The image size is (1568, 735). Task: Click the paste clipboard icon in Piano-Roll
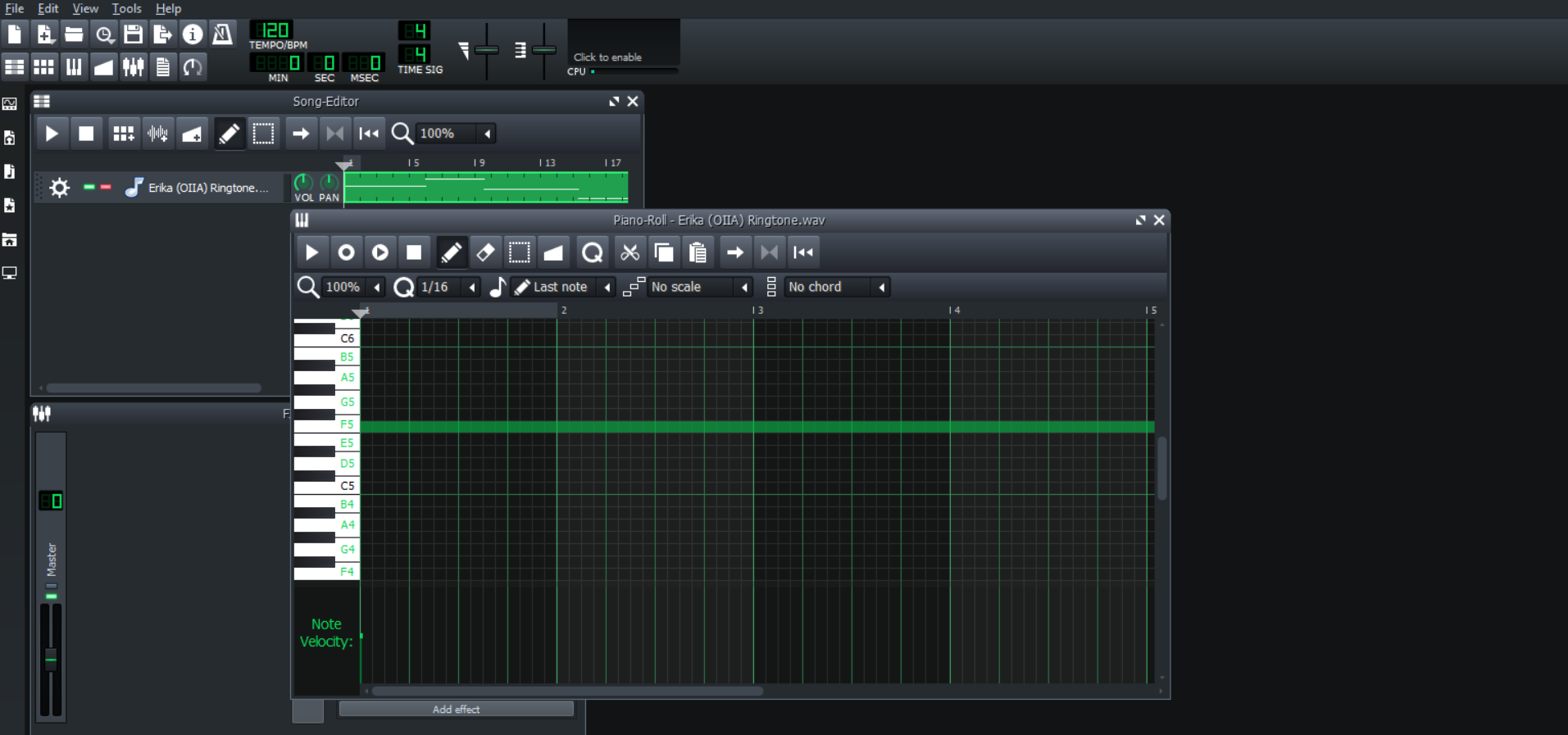tap(698, 252)
